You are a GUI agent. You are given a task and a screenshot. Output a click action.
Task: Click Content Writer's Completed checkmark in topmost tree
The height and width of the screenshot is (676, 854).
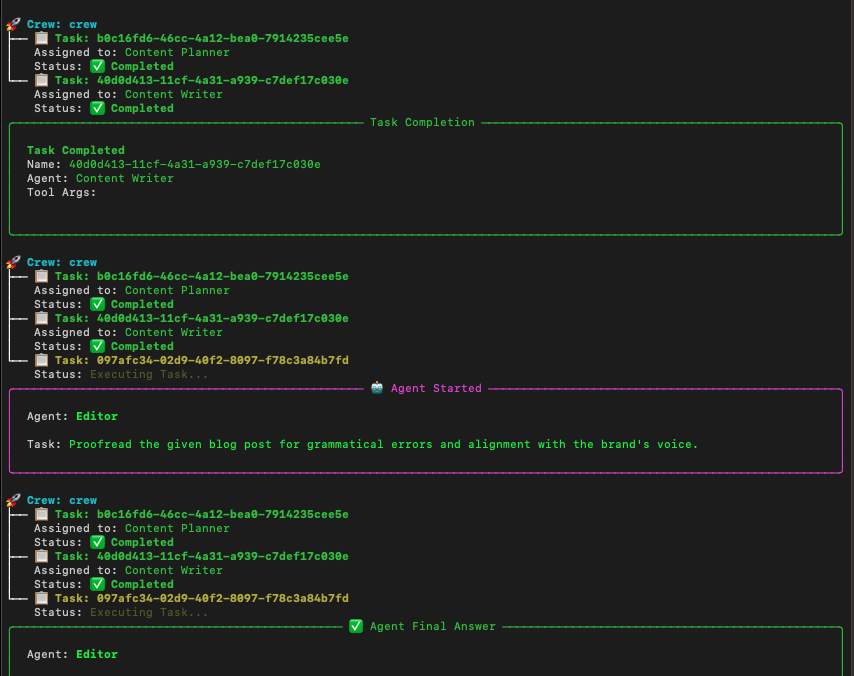coord(97,108)
